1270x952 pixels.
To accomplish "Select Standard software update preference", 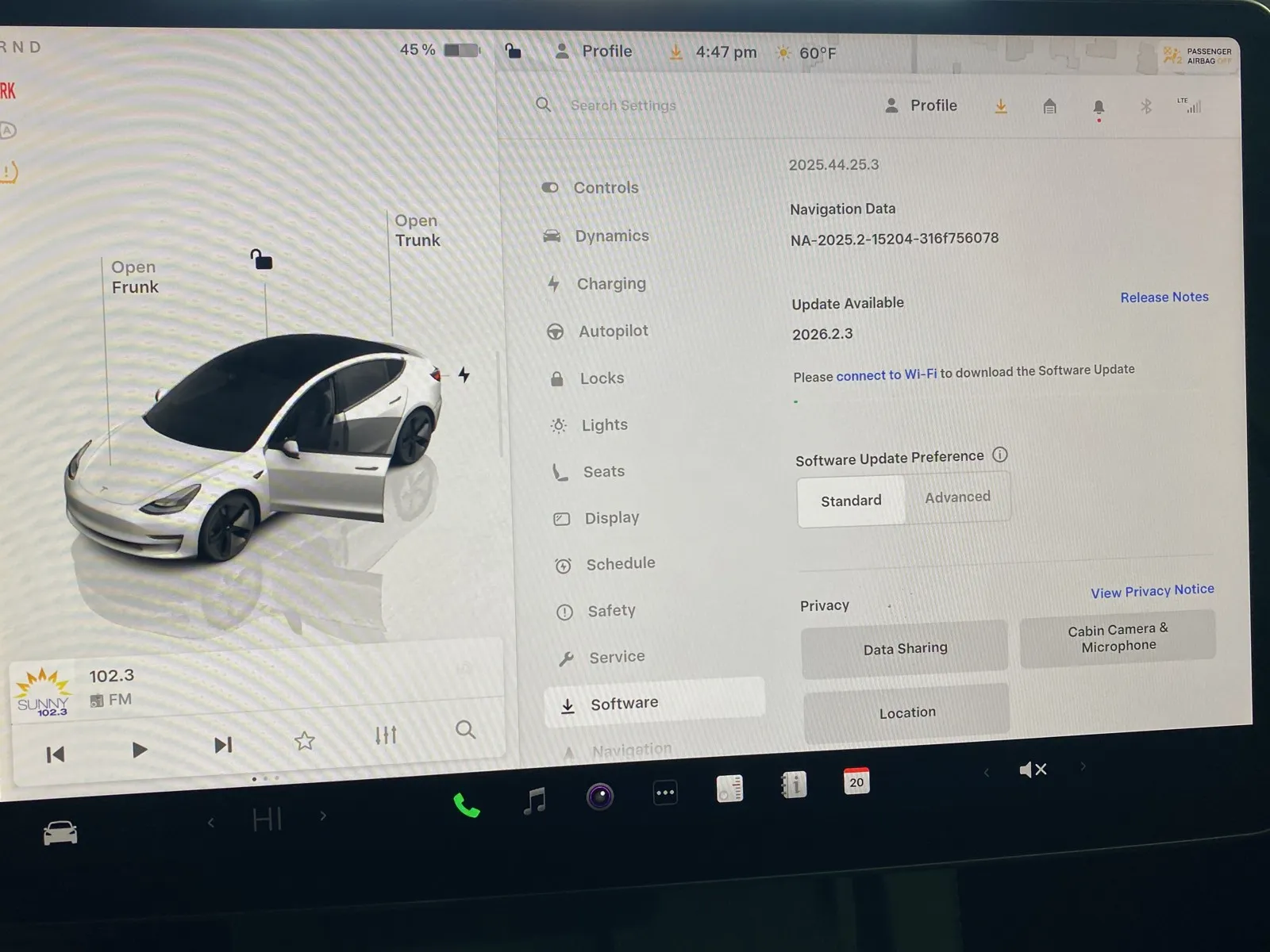I will coord(851,501).
